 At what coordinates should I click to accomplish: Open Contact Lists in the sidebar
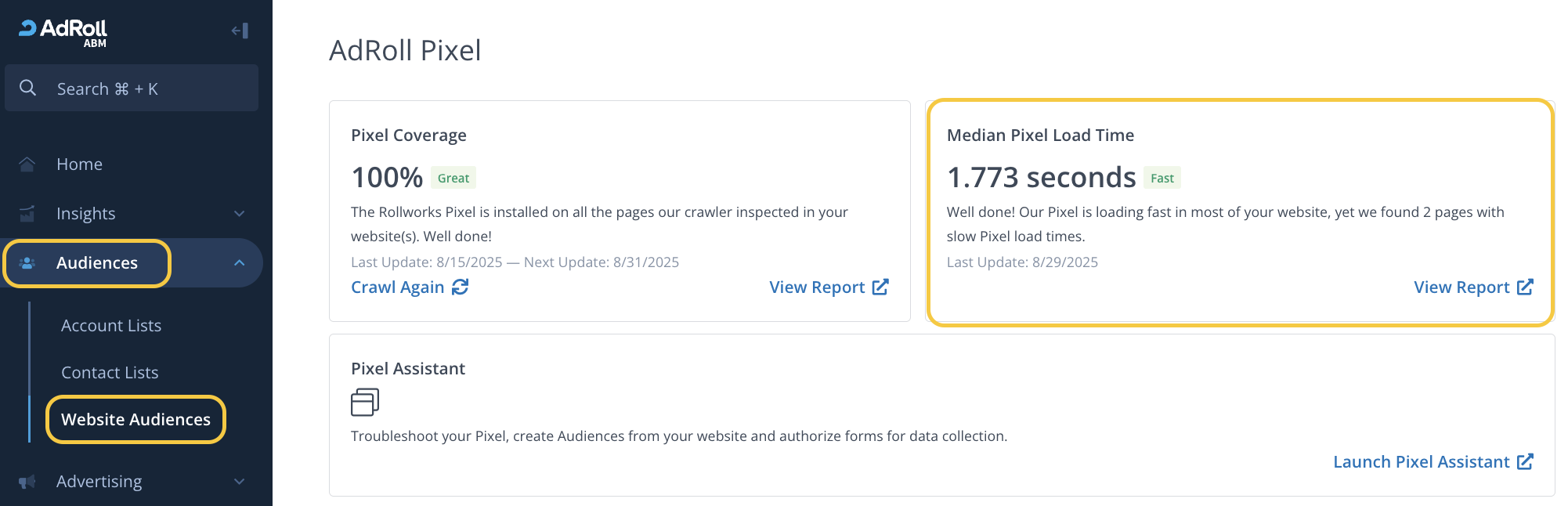(x=110, y=372)
